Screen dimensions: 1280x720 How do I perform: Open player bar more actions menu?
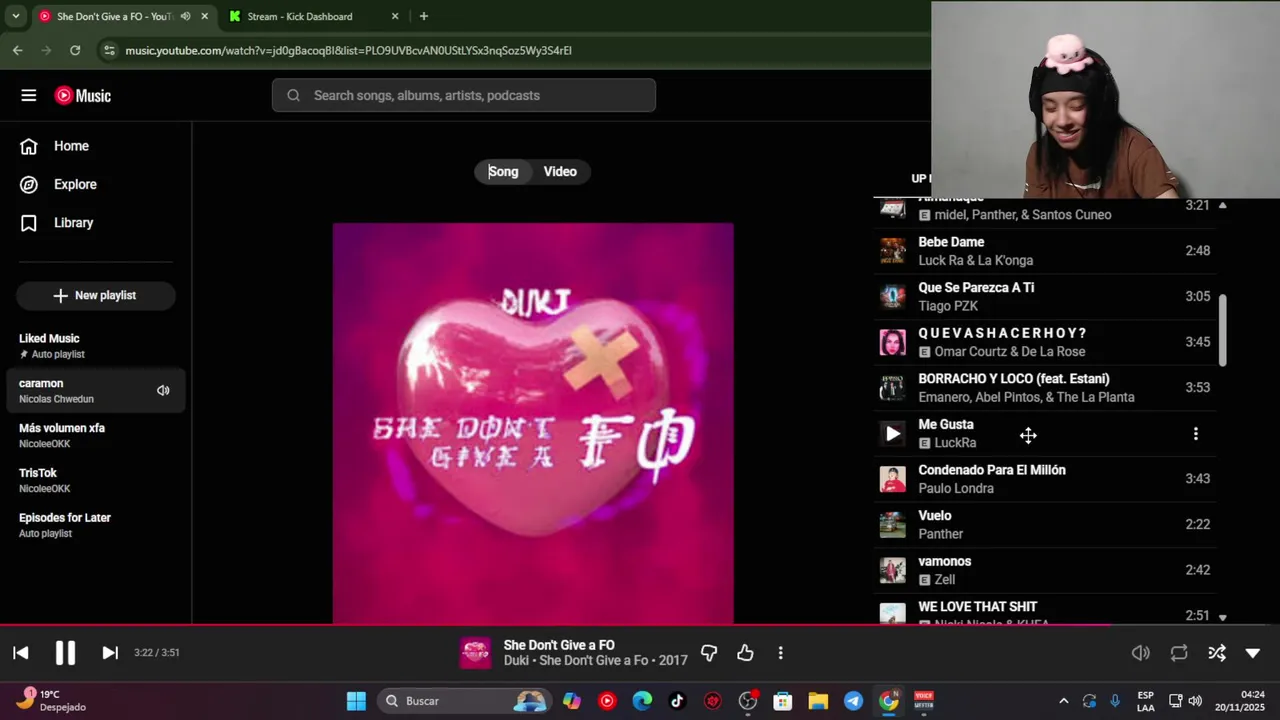click(781, 653)
